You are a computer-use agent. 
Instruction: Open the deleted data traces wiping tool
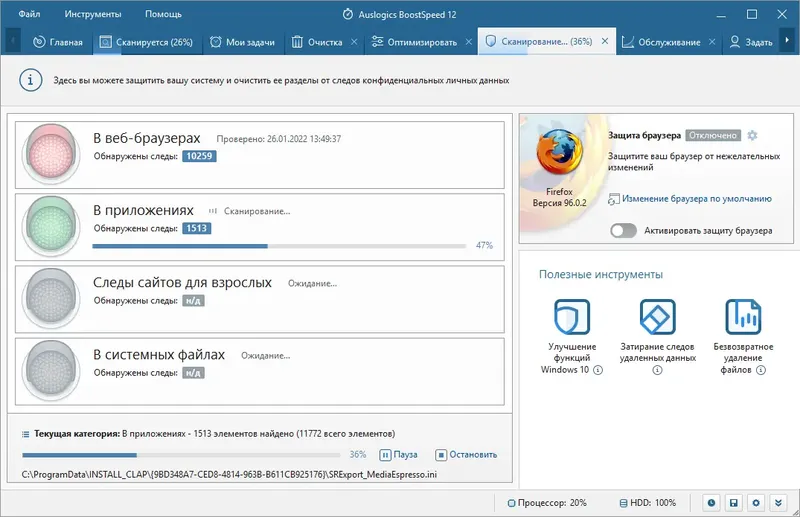(658, 316)
